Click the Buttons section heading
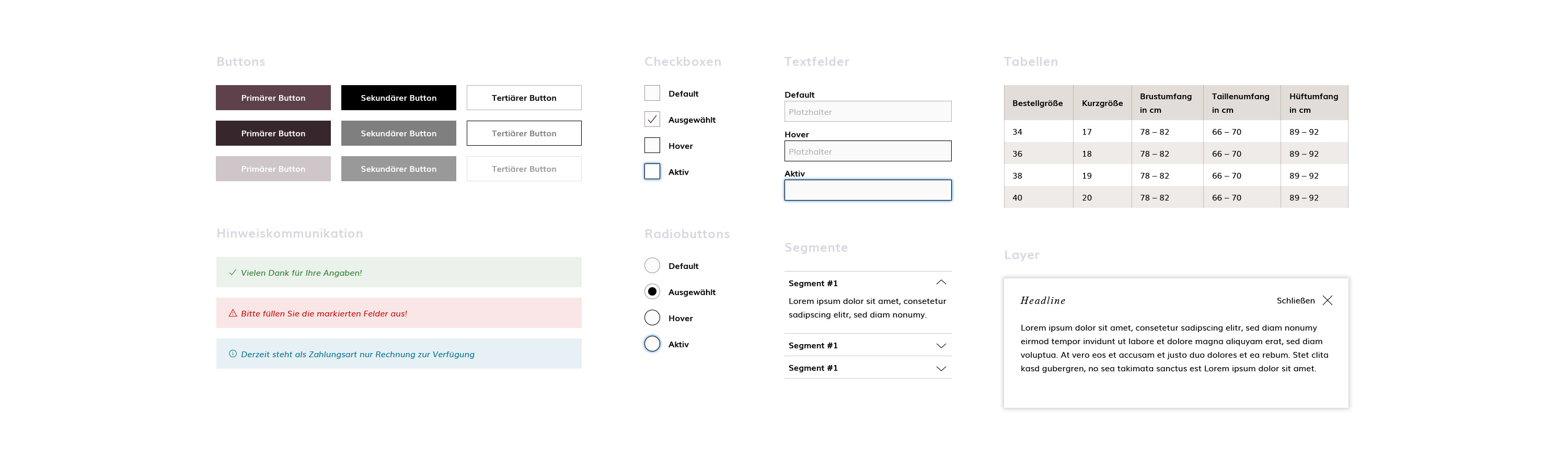The height and width of the screenshot is (470, 1568). point(240,62)
